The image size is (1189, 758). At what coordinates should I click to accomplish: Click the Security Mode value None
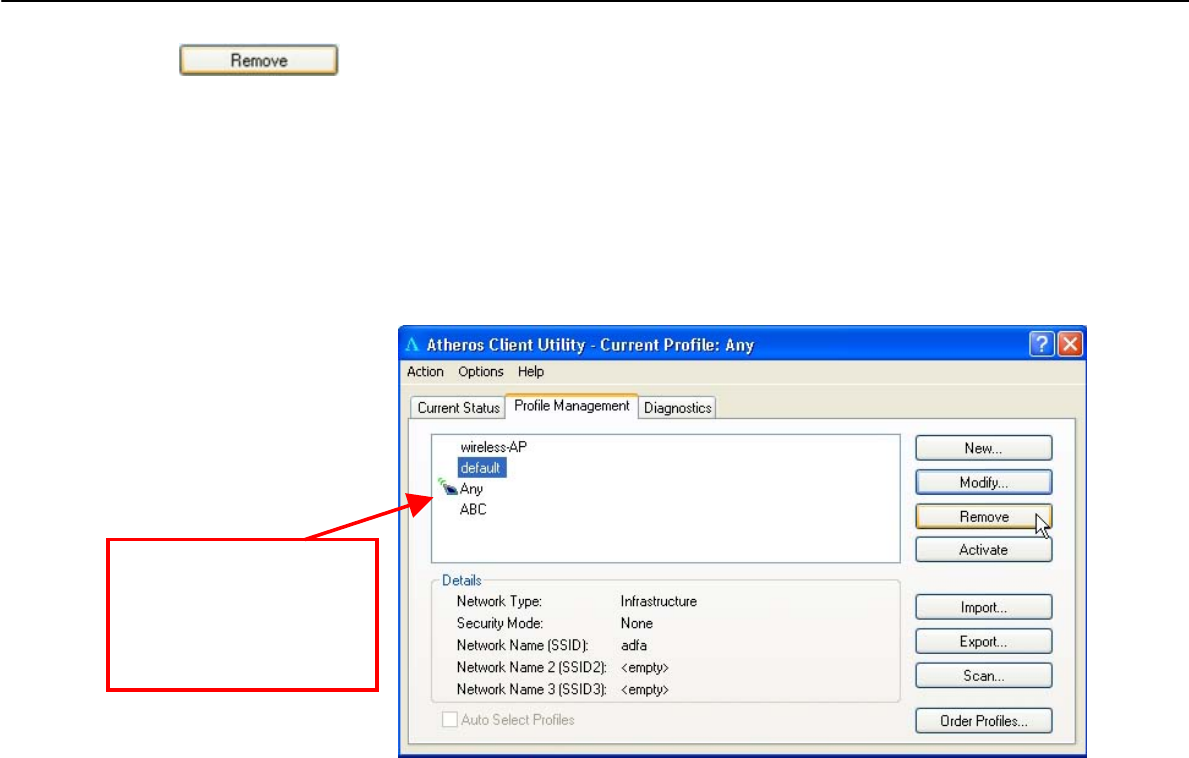click(x=636, y=623)
